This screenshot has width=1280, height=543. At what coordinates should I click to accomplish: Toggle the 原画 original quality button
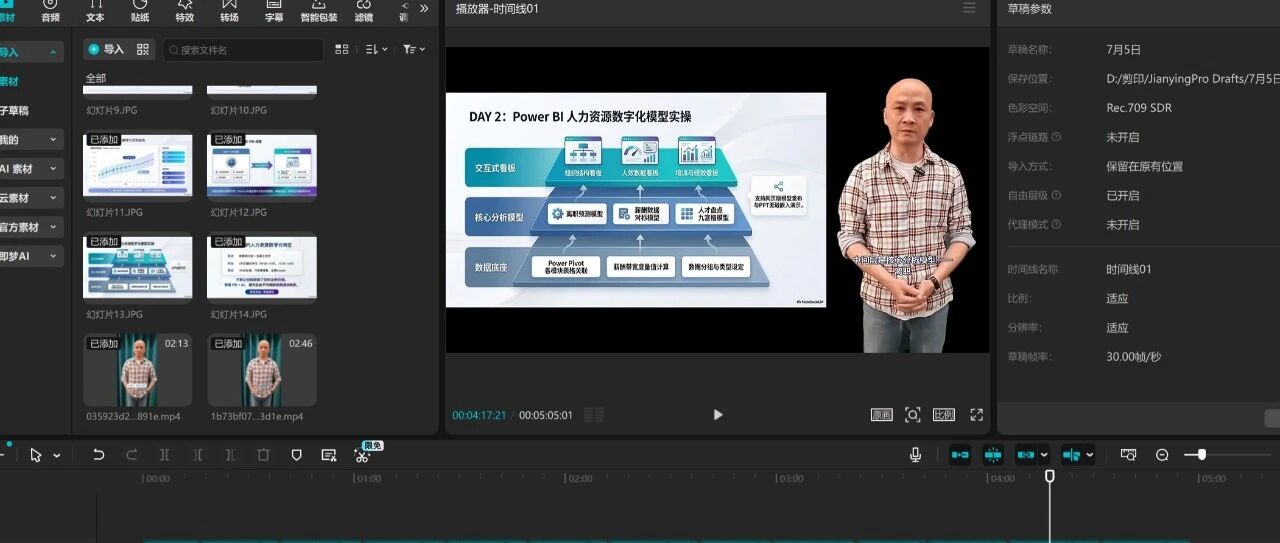(881, 415)
